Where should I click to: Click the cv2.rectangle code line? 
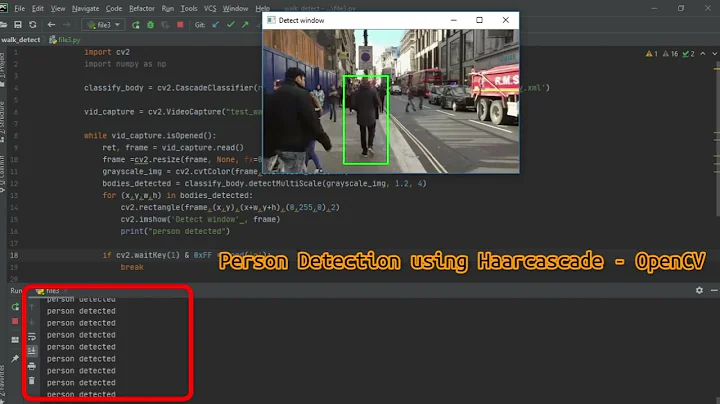point(231,208)
